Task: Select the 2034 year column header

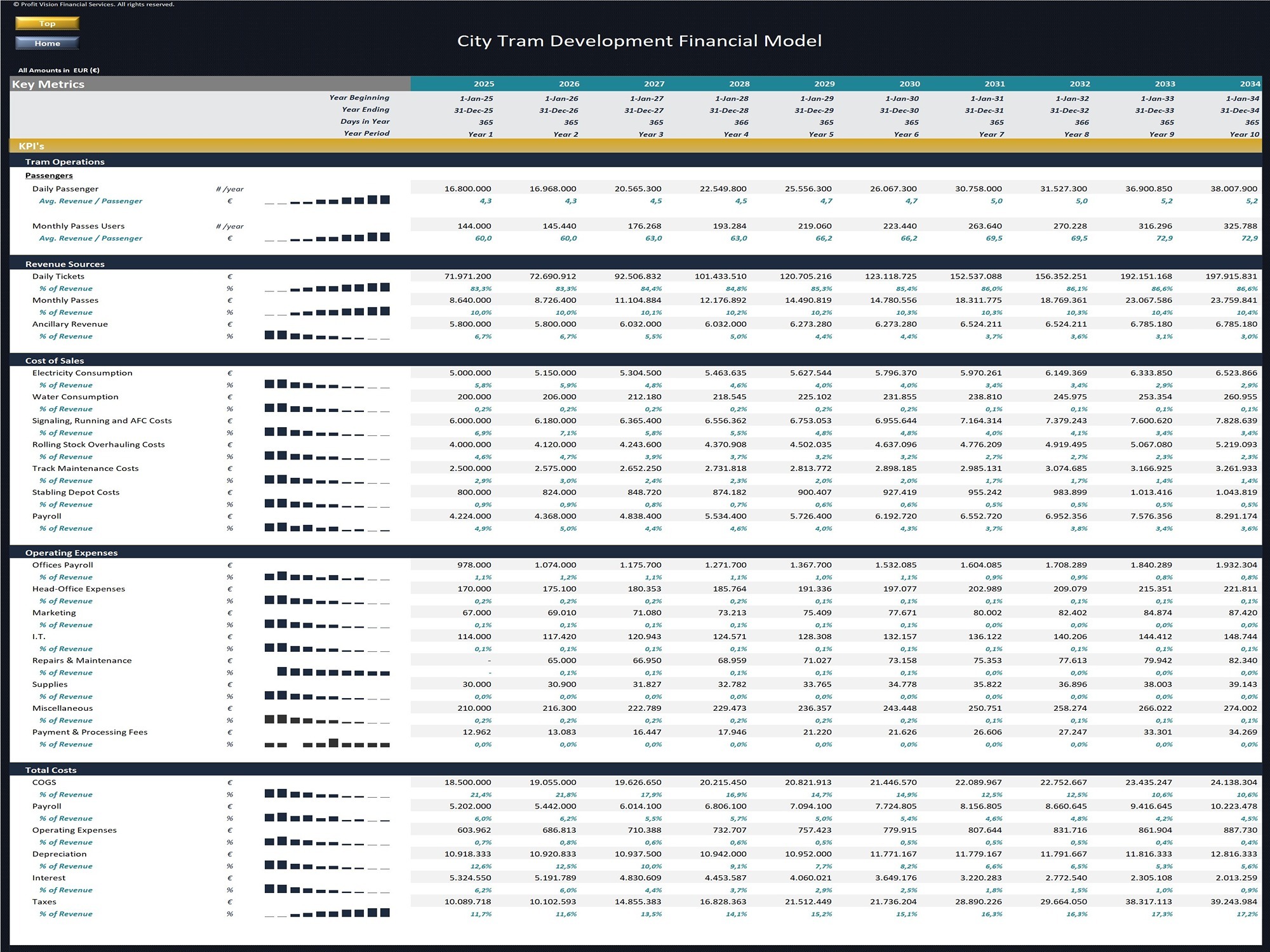Action: (1249, 84)
